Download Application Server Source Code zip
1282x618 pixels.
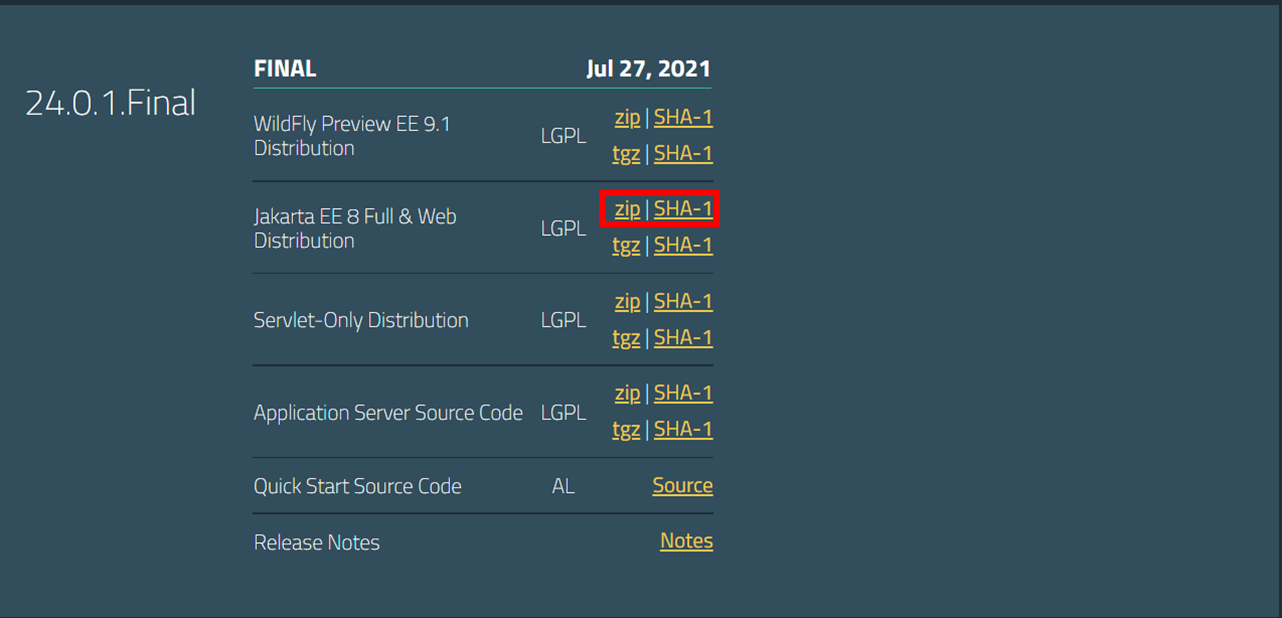627,394
